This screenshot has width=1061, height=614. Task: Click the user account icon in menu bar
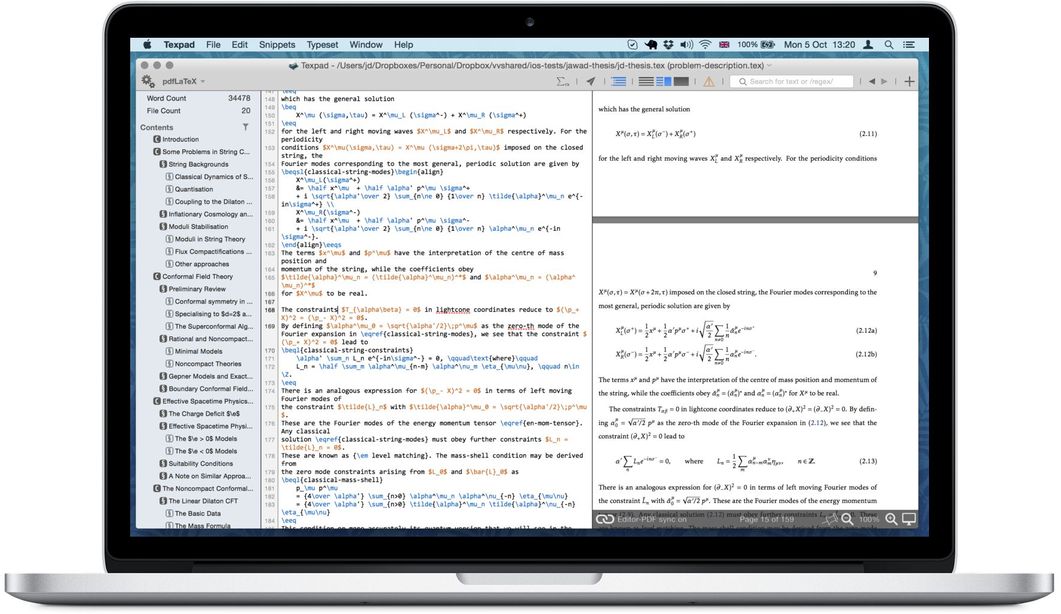[868, 45]
